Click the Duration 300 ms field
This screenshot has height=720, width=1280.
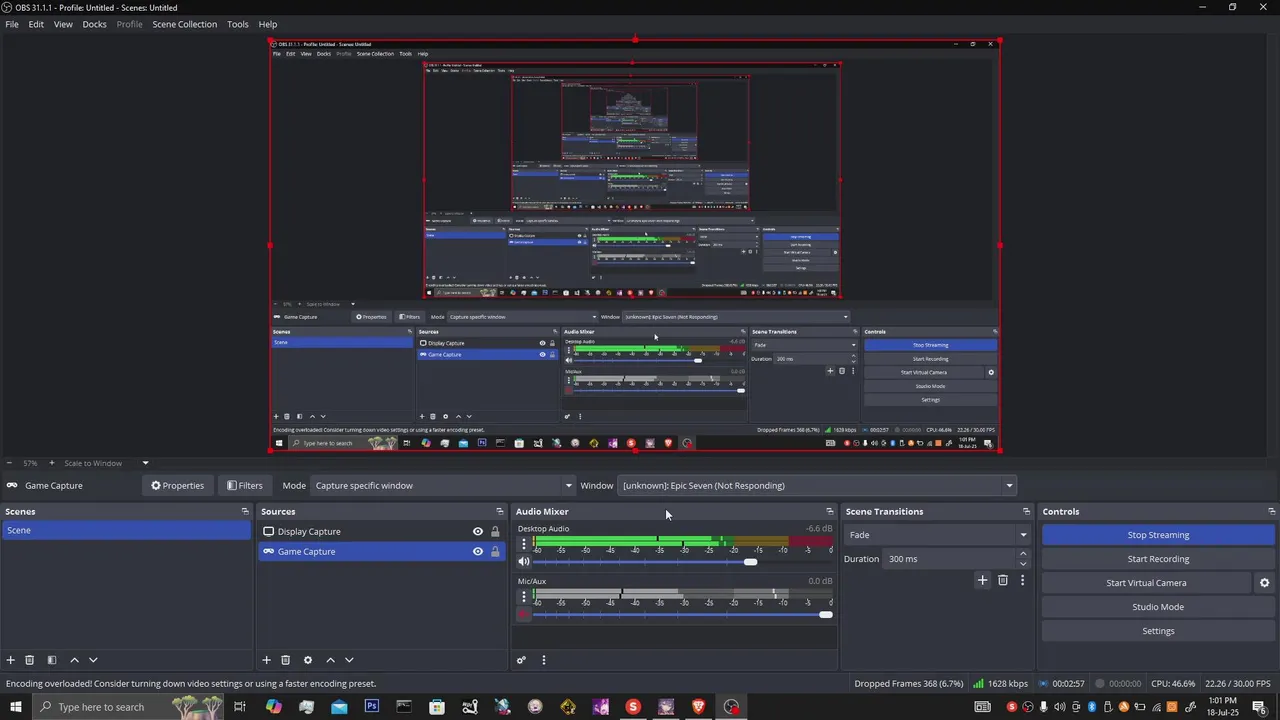pyautogui.click(x=949, y=559)
